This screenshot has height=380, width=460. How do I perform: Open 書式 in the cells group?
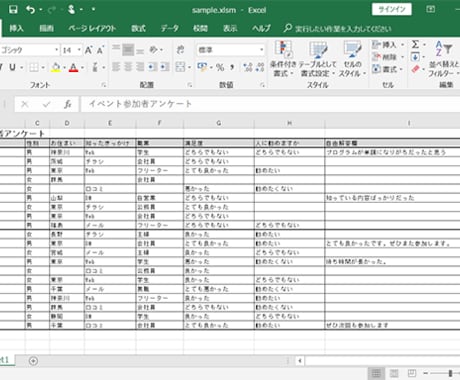388,69
